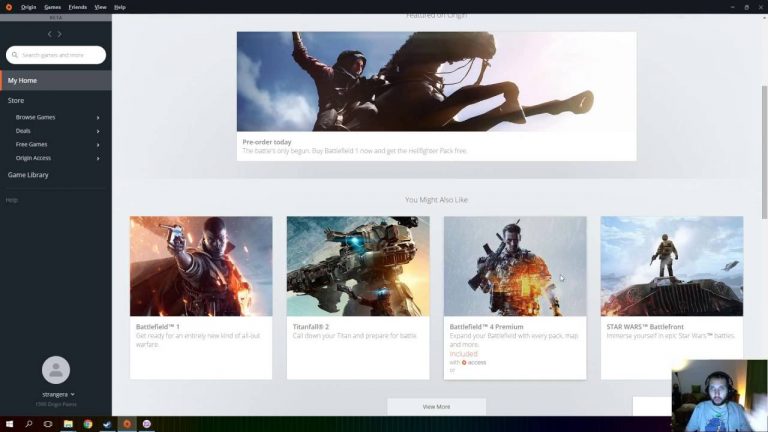Expand the Free Games submenu arrow
Viewport: 768px width, 432px height.
[x=98, y=145]
